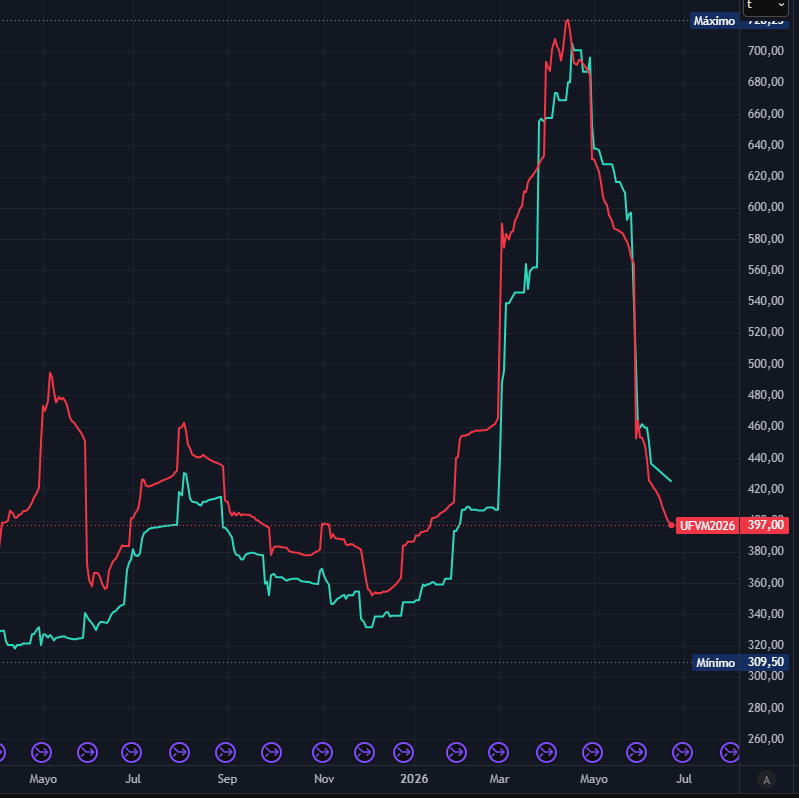Click the 700,00 price axis label
The height and width of the screenshot is (798, 799).
(x=765, y=51)
